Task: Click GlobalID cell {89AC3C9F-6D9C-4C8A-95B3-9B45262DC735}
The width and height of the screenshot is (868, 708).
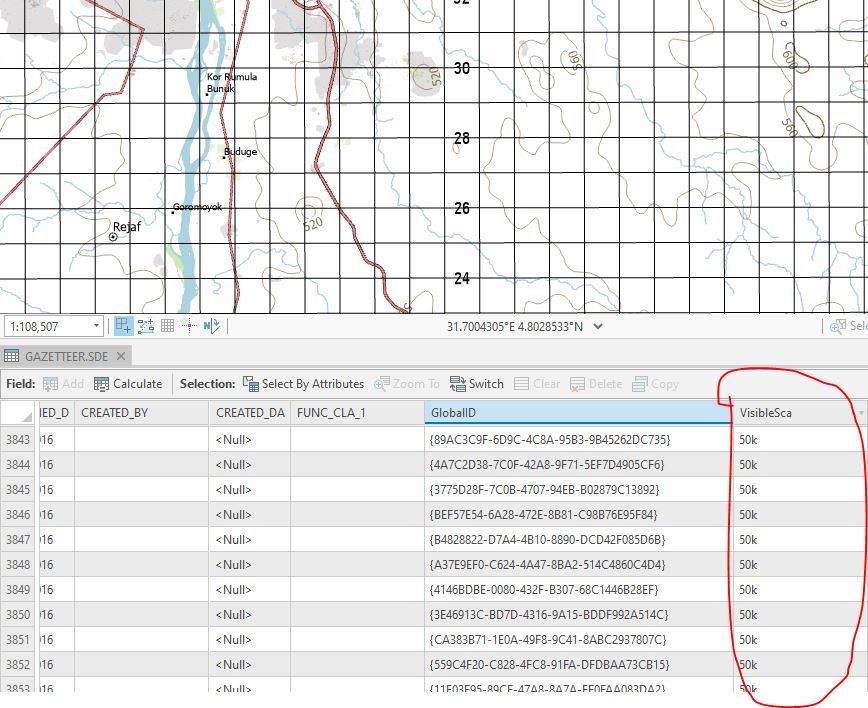Action: pos(578,440)
